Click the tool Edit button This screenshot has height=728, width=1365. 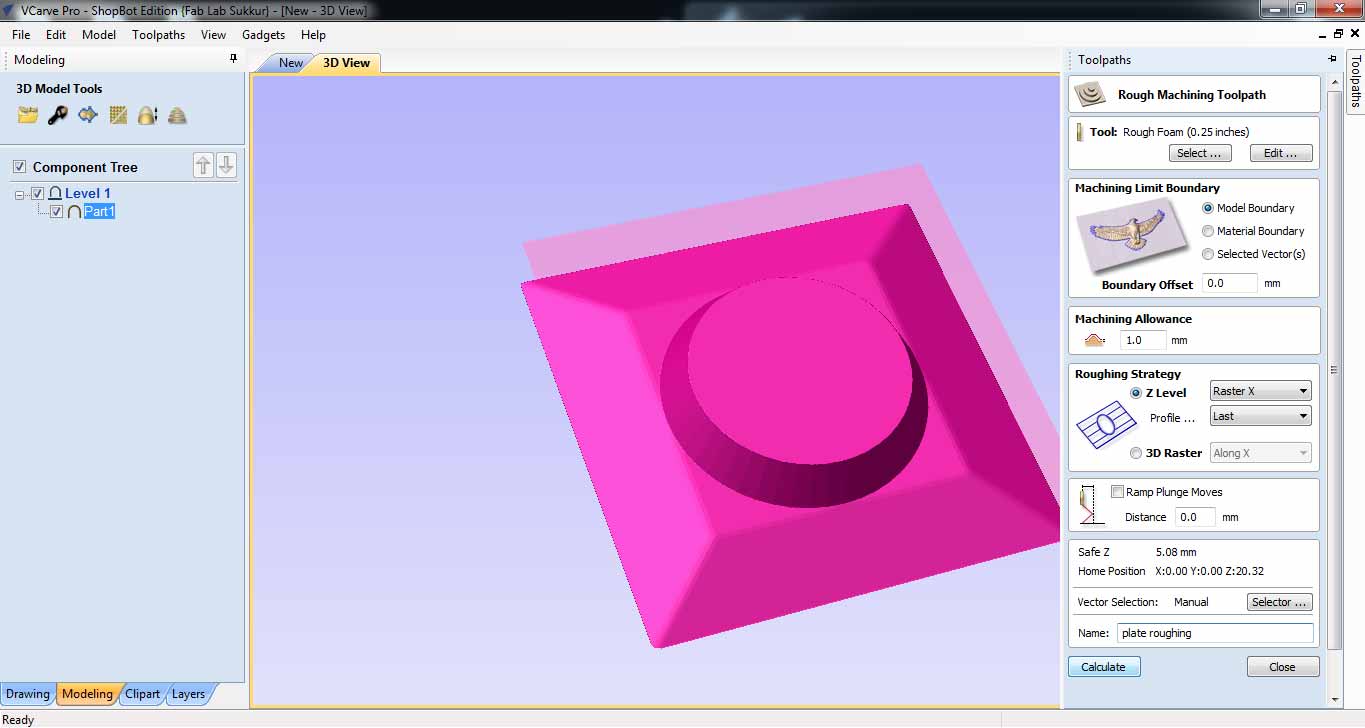tap(1281, 153)
